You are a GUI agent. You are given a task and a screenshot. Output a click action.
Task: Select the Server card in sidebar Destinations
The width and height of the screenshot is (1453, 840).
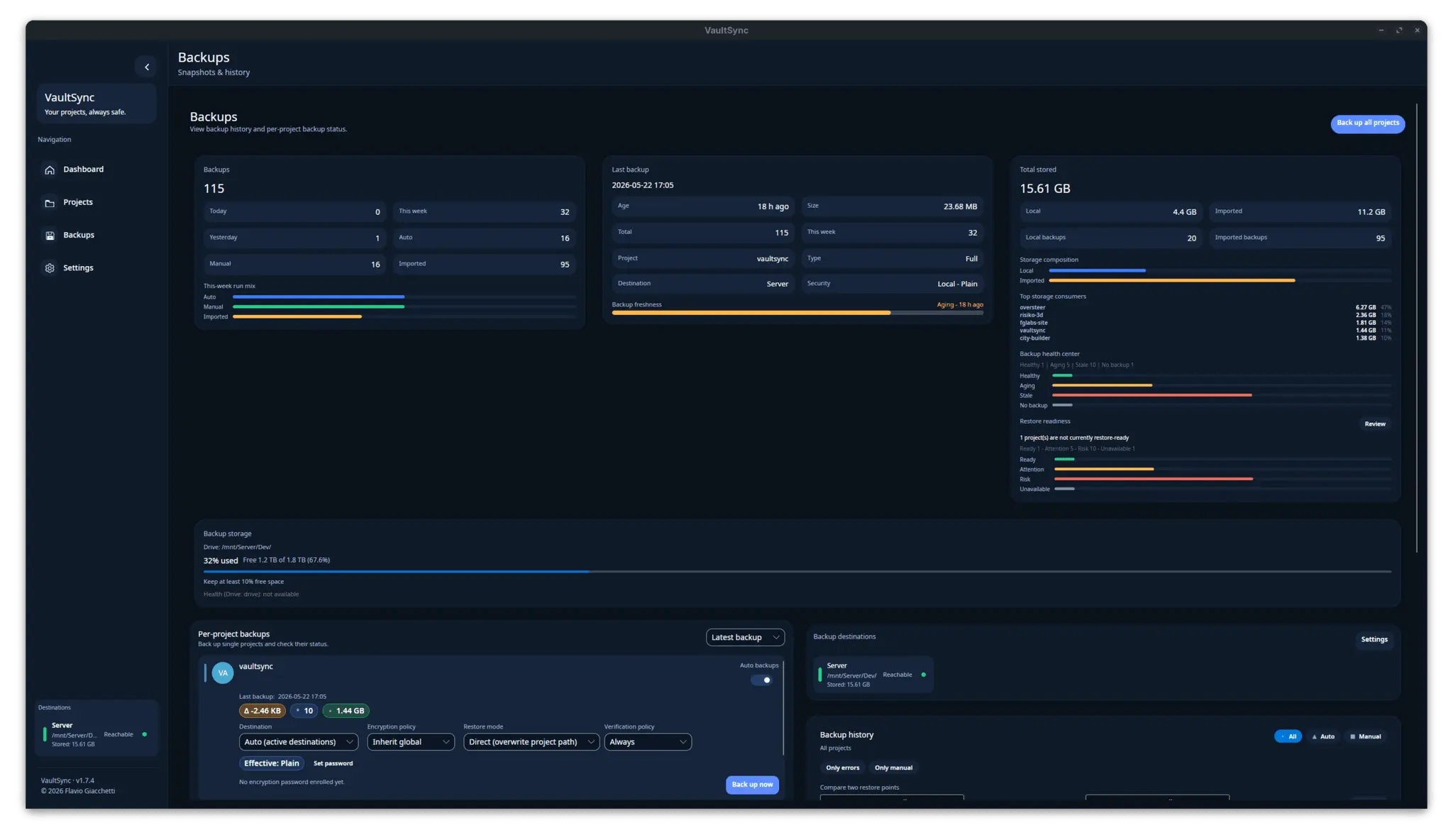tap(97, 735)
